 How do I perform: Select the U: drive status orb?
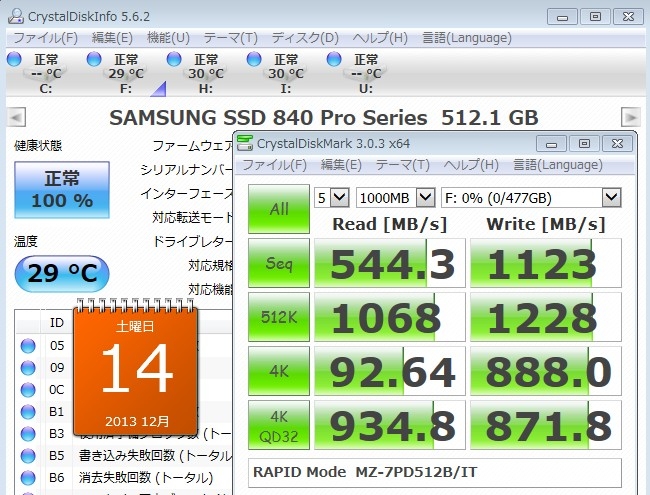pos(334,59)
